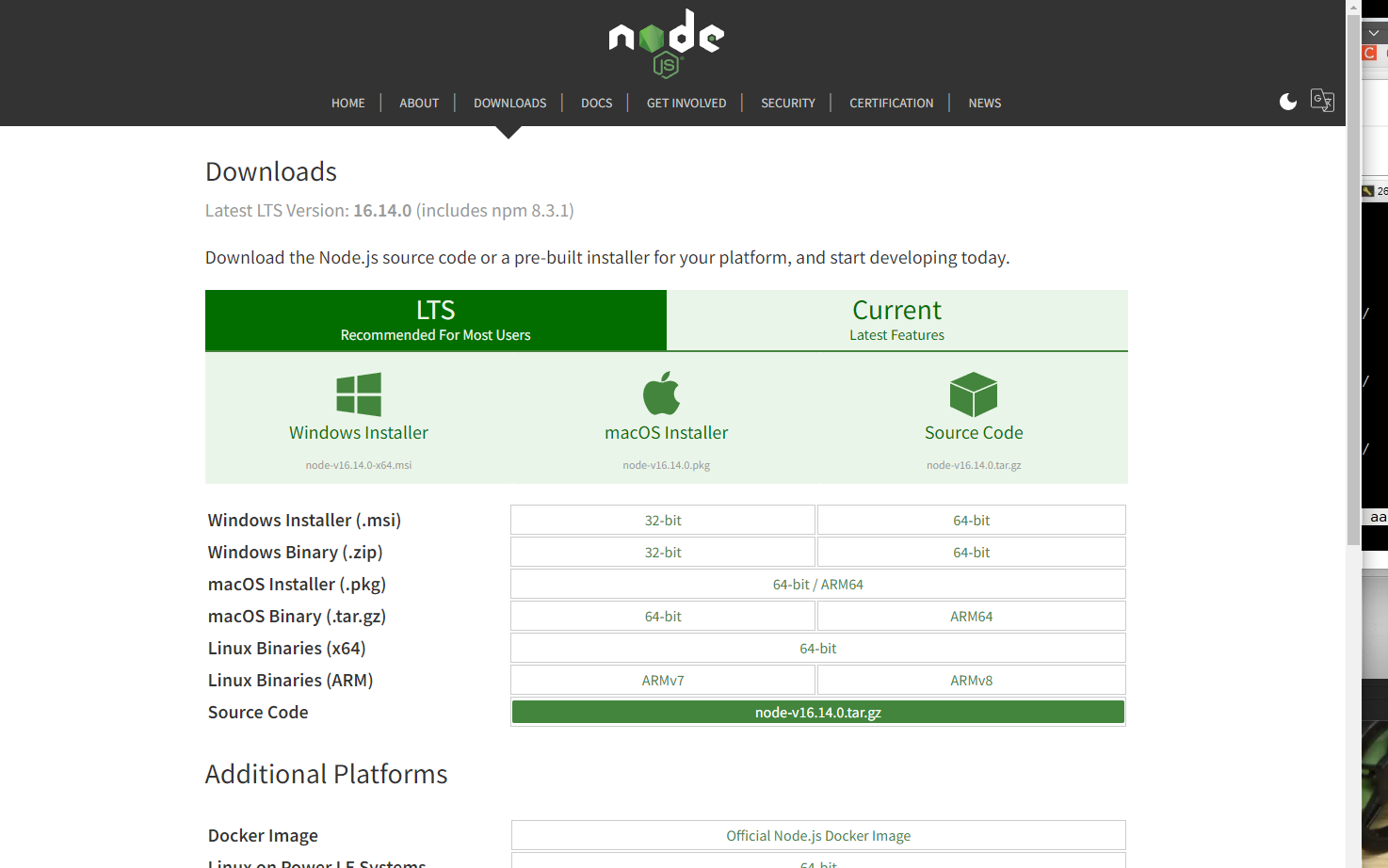Download Windows Binary (.zip) 32-bit
This screenshot has width=1388, height=868.
click(663, 552)
